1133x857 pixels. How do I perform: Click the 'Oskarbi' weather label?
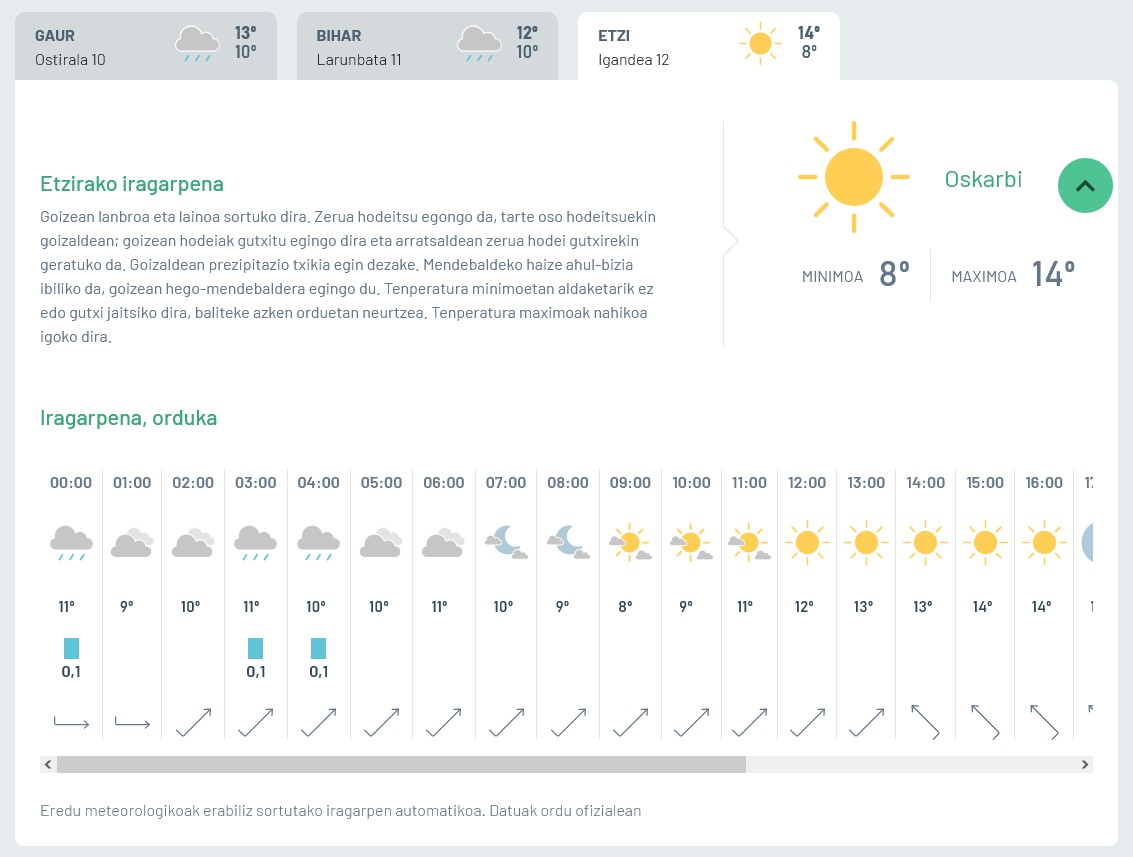tap(983, 179)
